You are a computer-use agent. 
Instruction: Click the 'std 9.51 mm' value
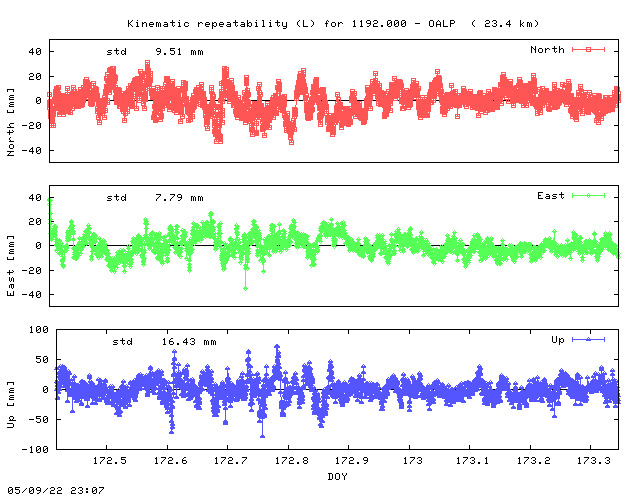[x=155, y=52]
